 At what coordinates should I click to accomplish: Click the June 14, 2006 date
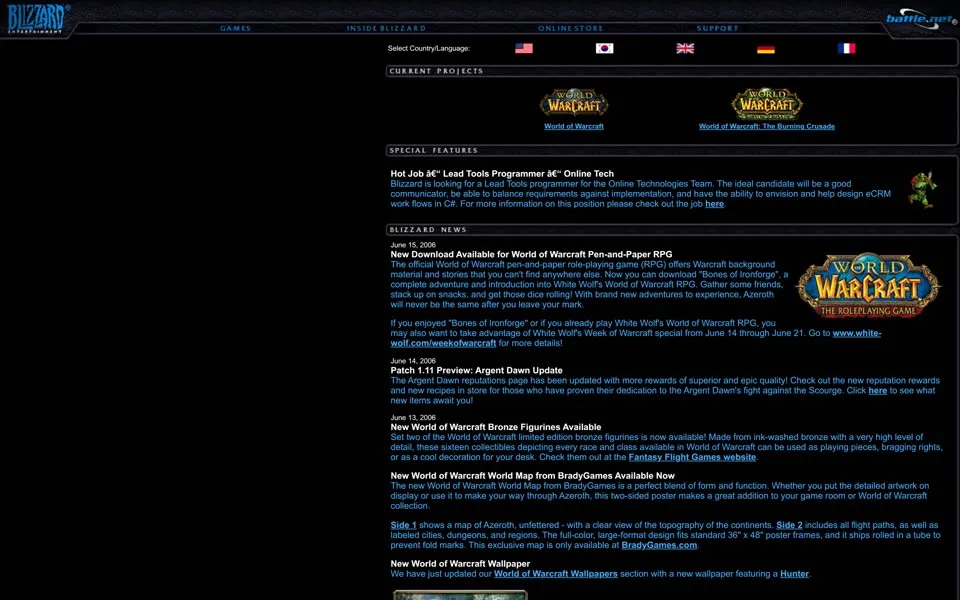[413, 361]
